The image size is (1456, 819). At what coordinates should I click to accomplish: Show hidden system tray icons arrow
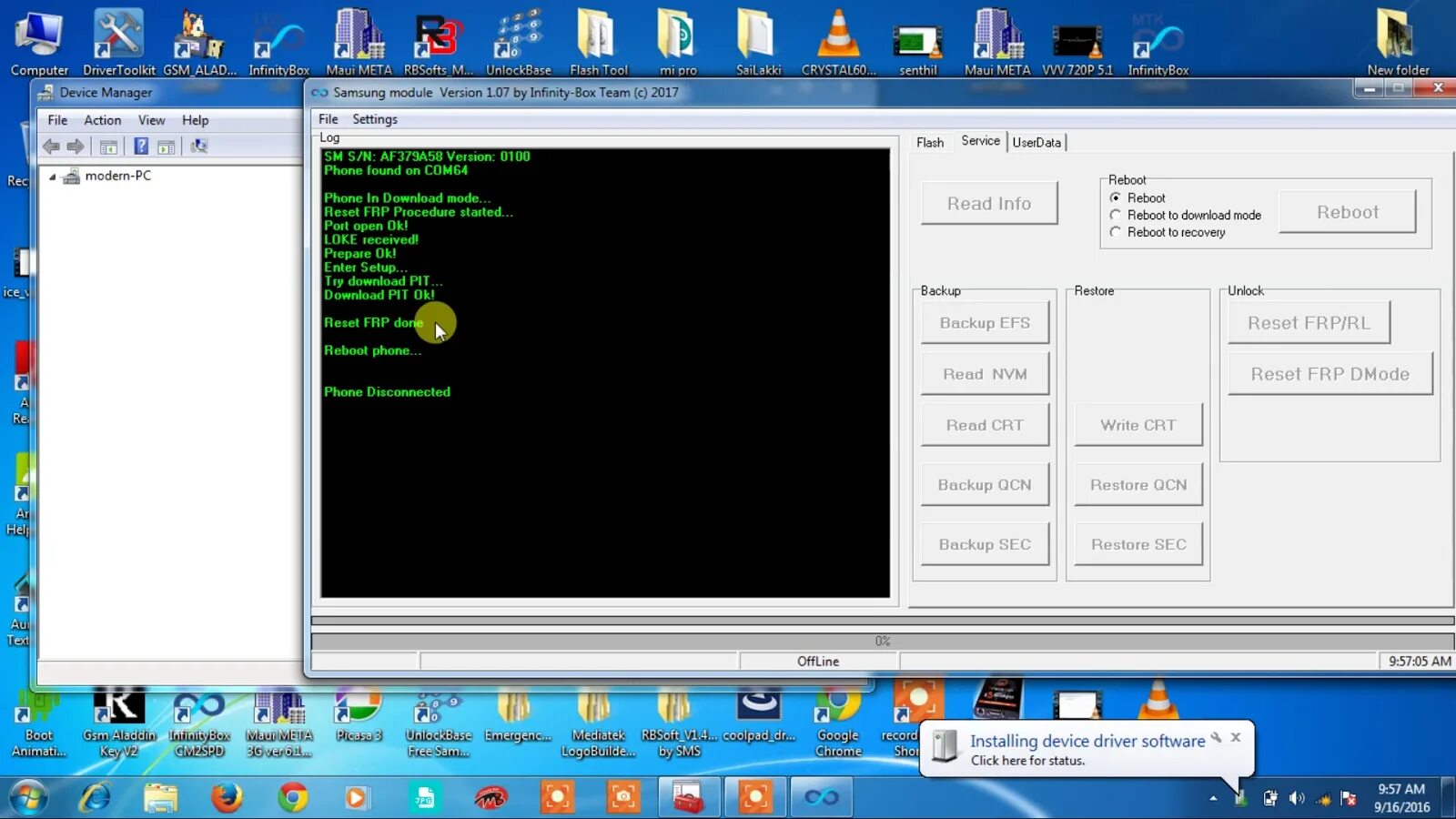1213,798
